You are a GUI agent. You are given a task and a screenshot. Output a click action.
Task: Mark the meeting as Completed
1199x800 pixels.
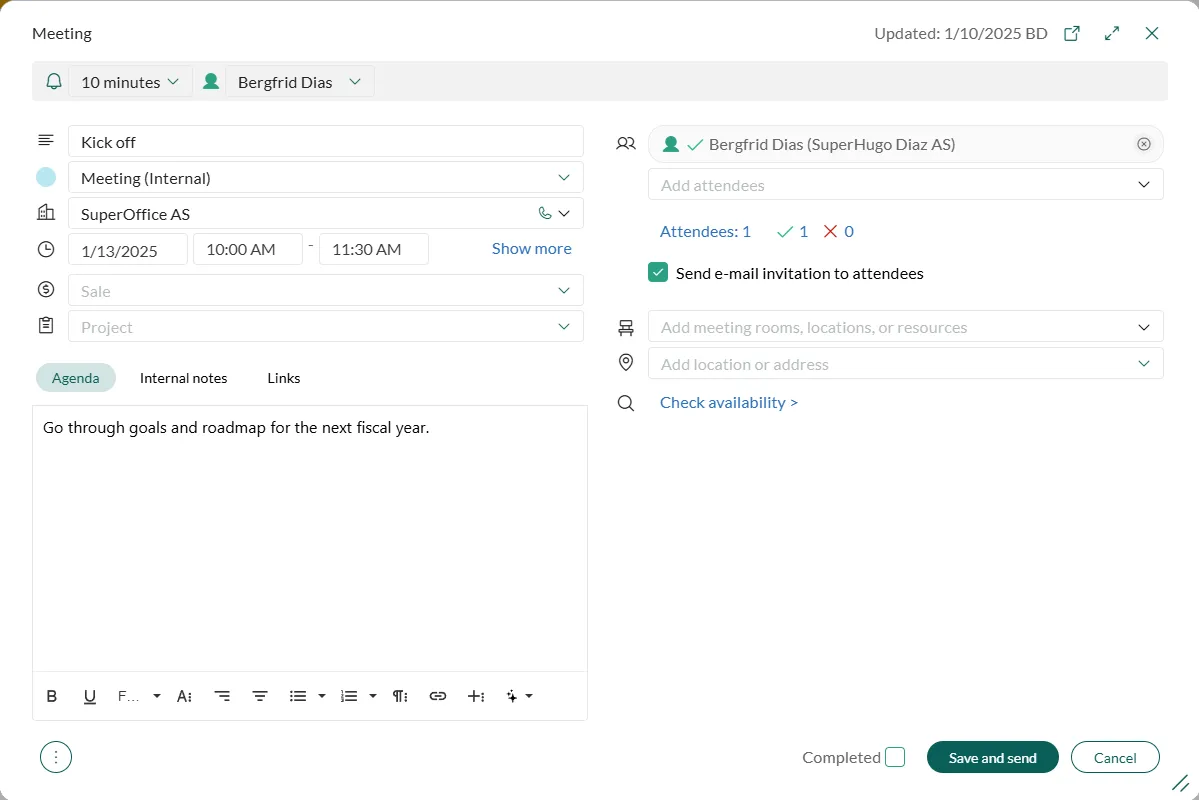[895, 757]
